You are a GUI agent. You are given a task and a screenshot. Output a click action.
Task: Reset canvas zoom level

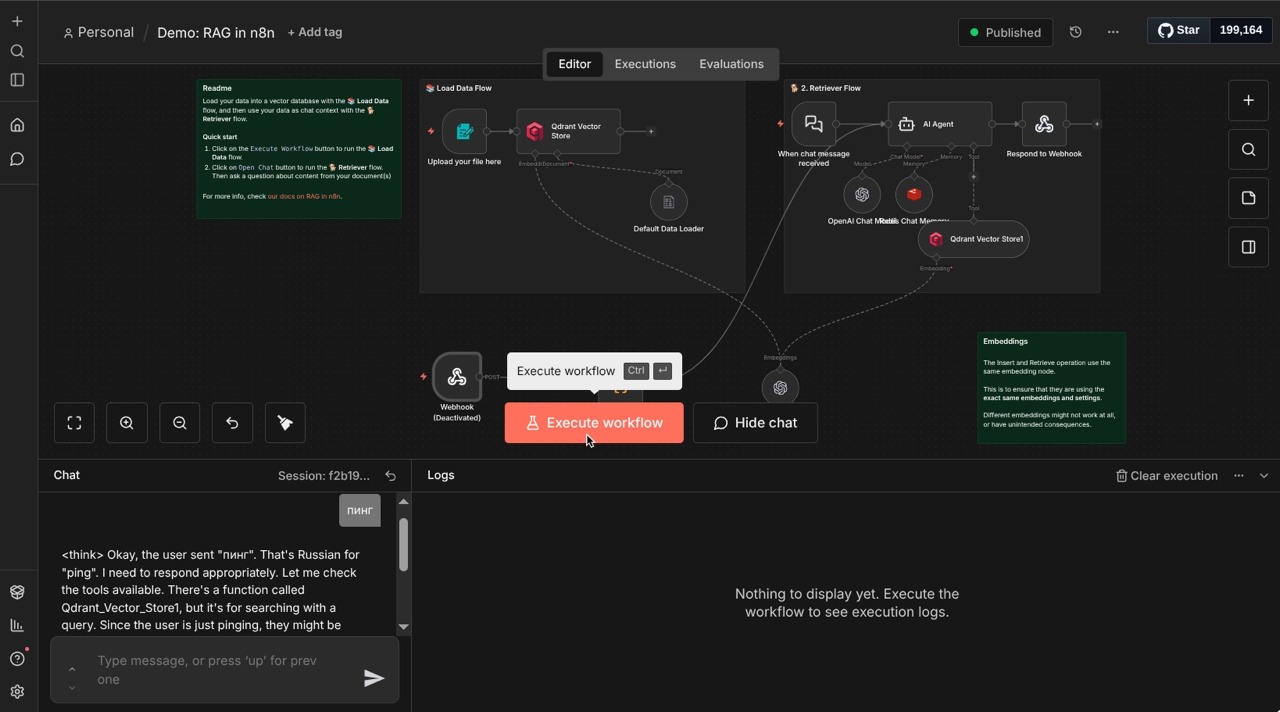[x=232, y=423]
